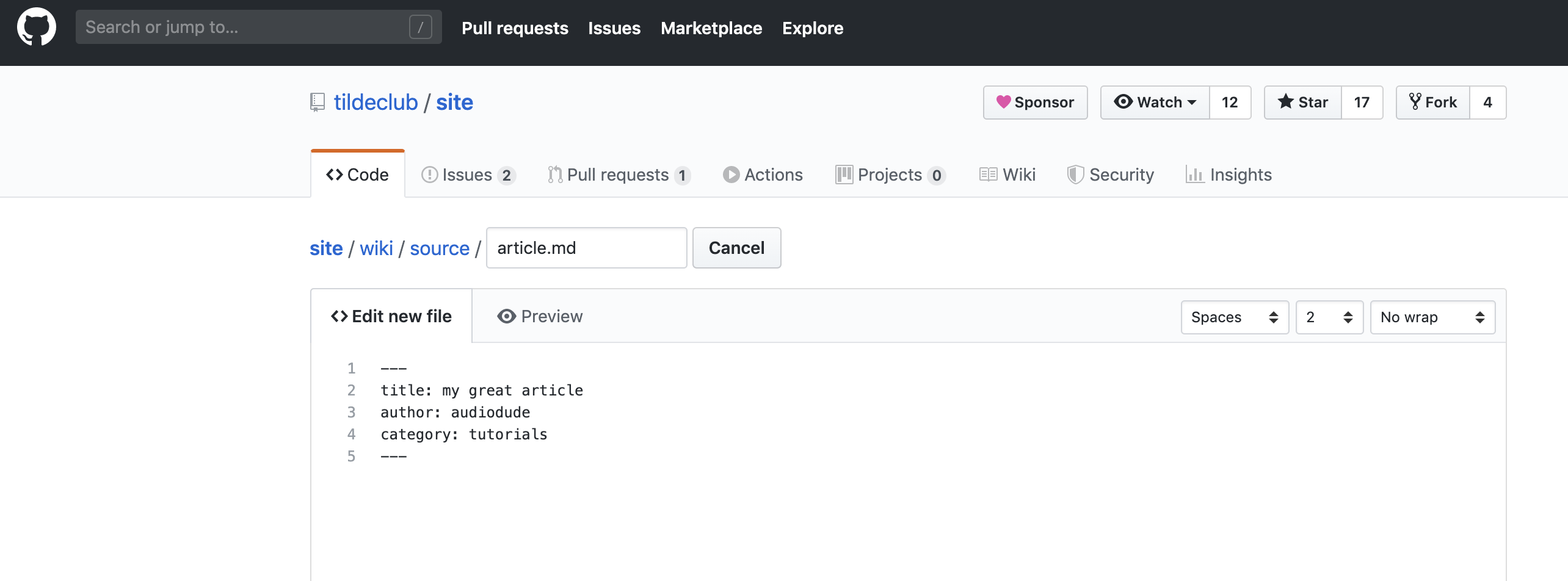The image size is (1568, 581).
Task: View the 12 watchers count
Action: 1230,103
